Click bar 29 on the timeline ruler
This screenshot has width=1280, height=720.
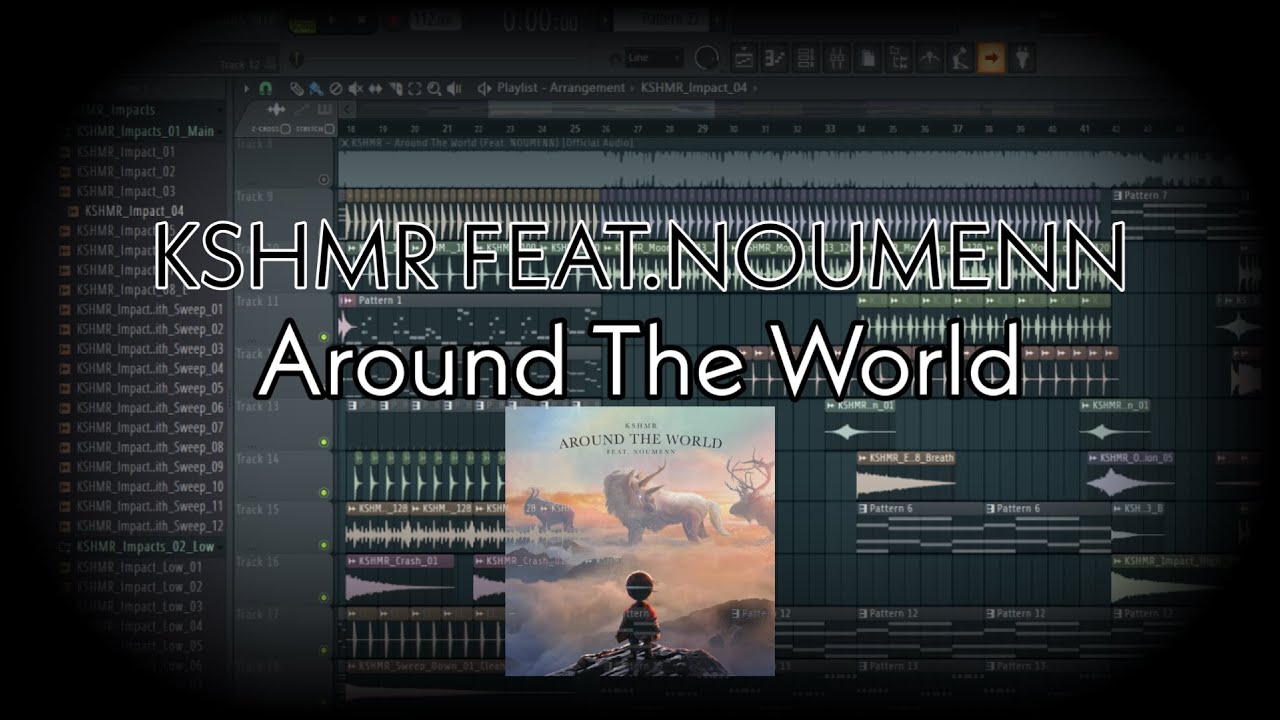pyautogui.click(x=702, y=129)
